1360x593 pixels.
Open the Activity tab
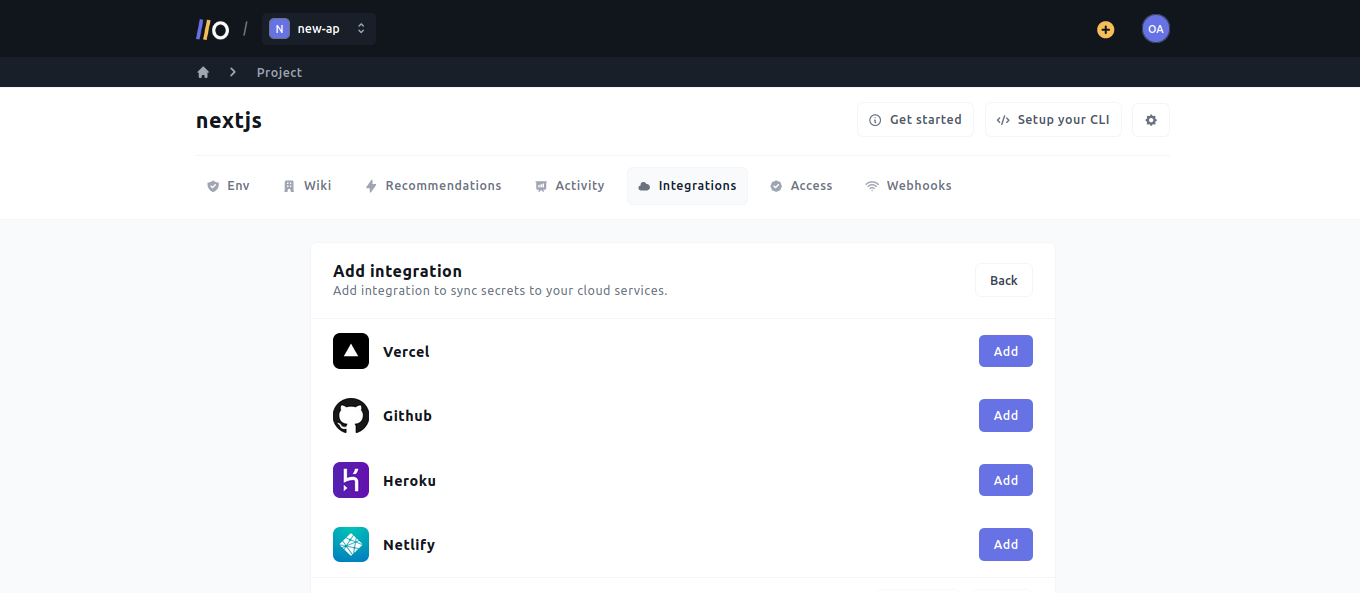point(570,186)
